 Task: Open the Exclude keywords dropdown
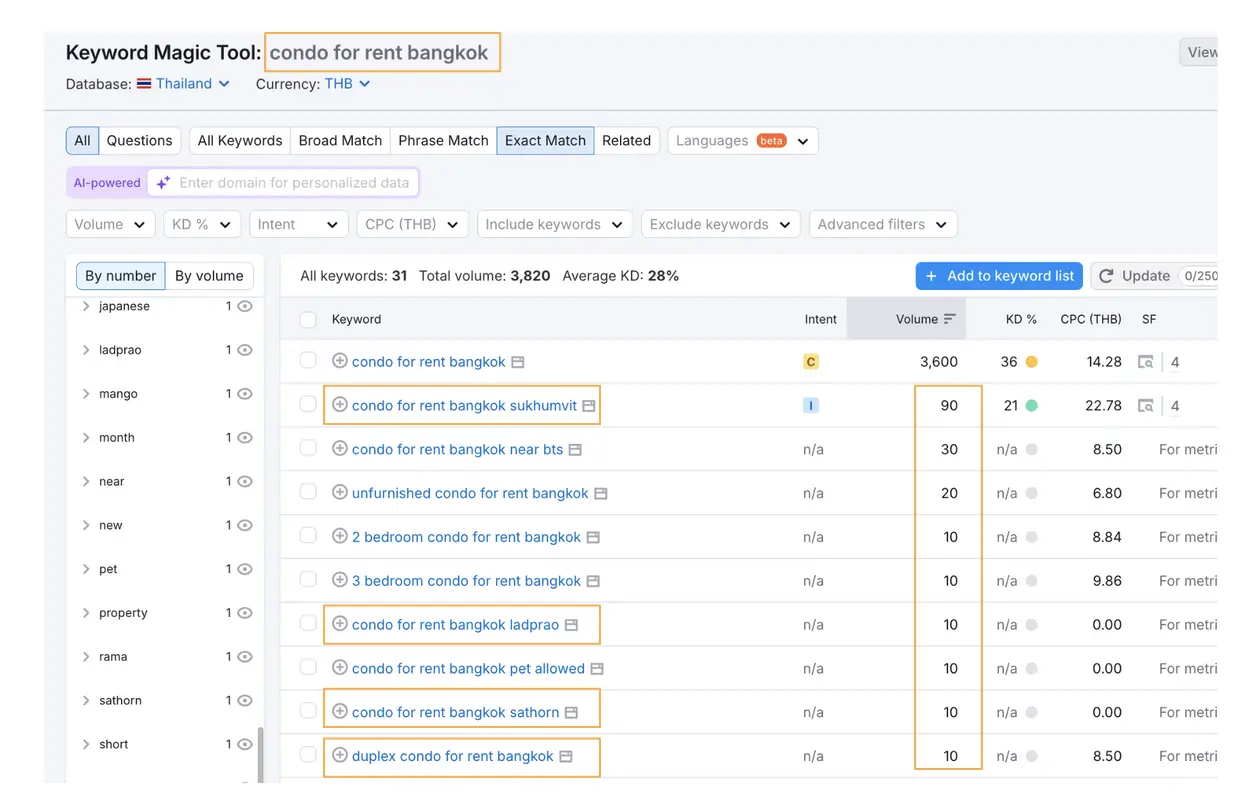coord(721,224)
